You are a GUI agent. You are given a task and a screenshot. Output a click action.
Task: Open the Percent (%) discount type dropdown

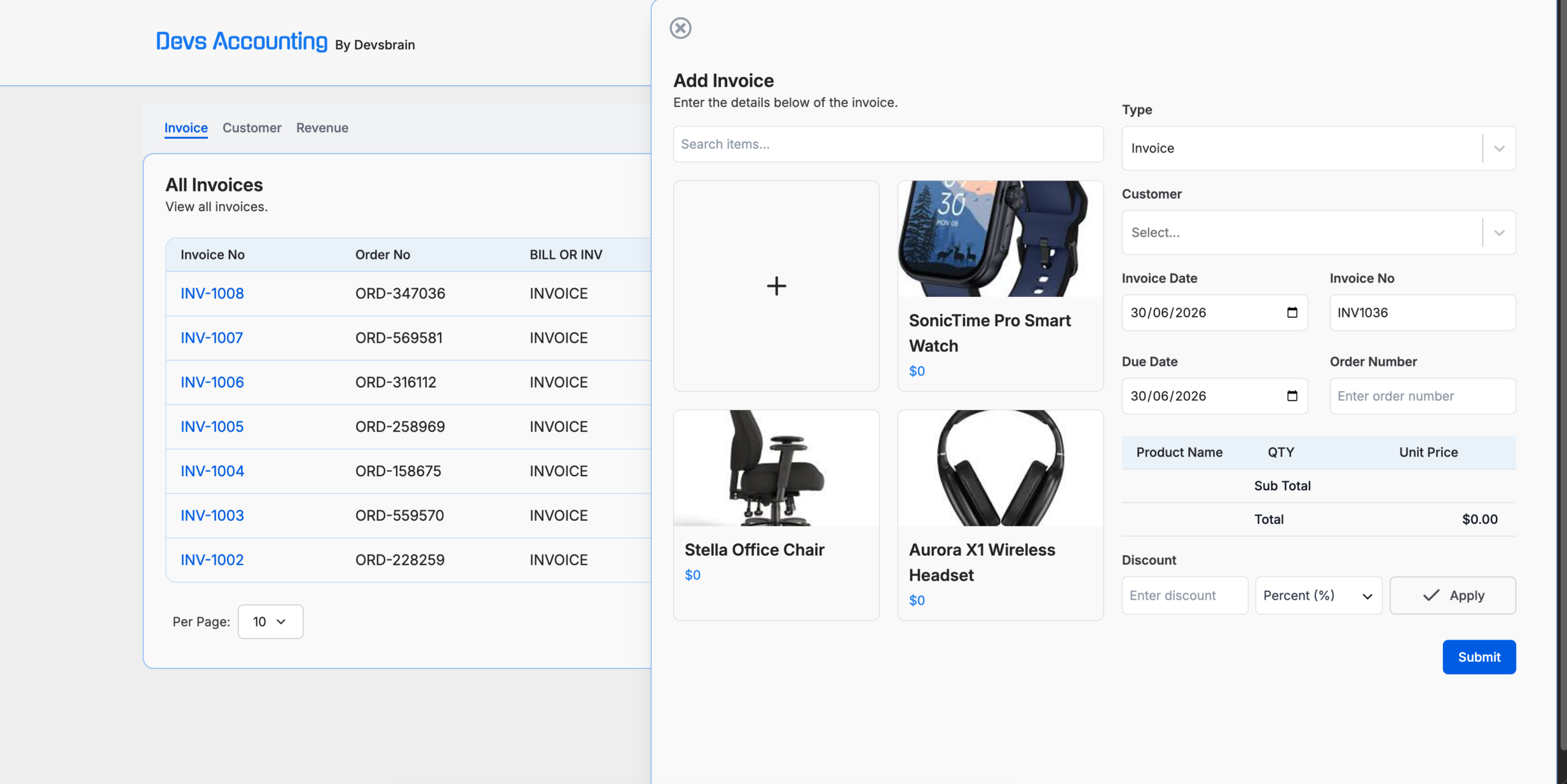pos(1318,595)
